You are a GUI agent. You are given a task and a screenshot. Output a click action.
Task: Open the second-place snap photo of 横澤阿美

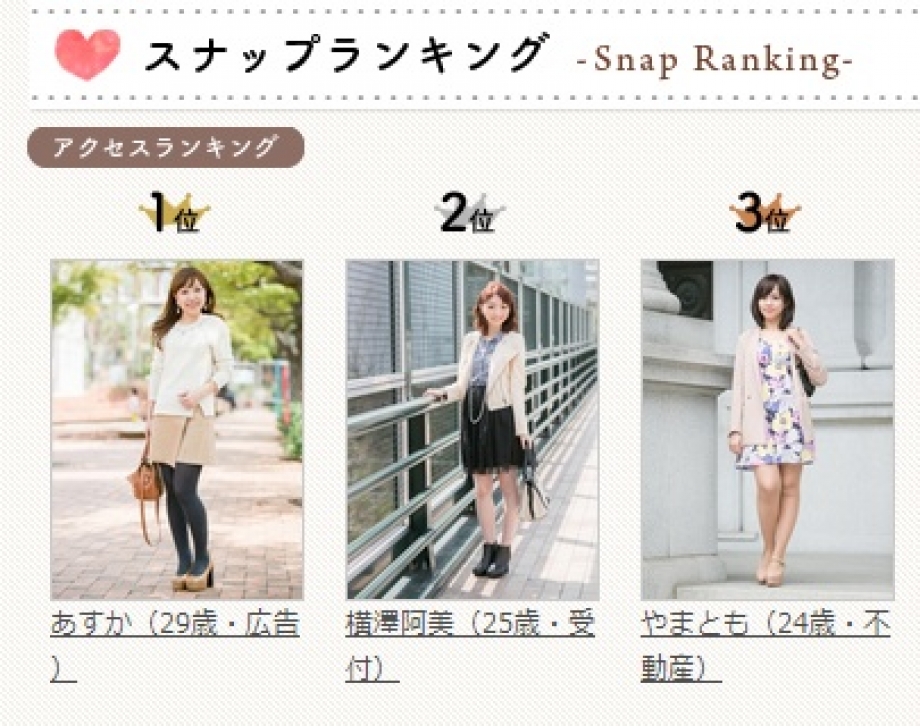point(472,430)
